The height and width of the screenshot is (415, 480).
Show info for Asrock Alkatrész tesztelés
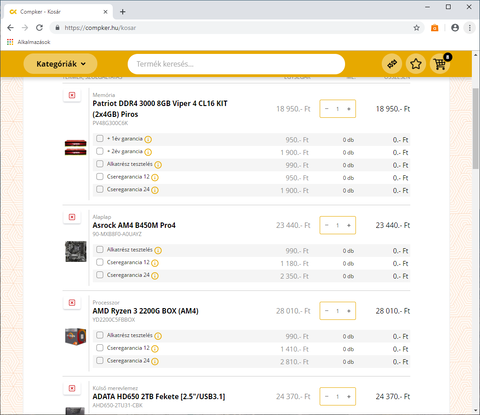coord(158,250)
